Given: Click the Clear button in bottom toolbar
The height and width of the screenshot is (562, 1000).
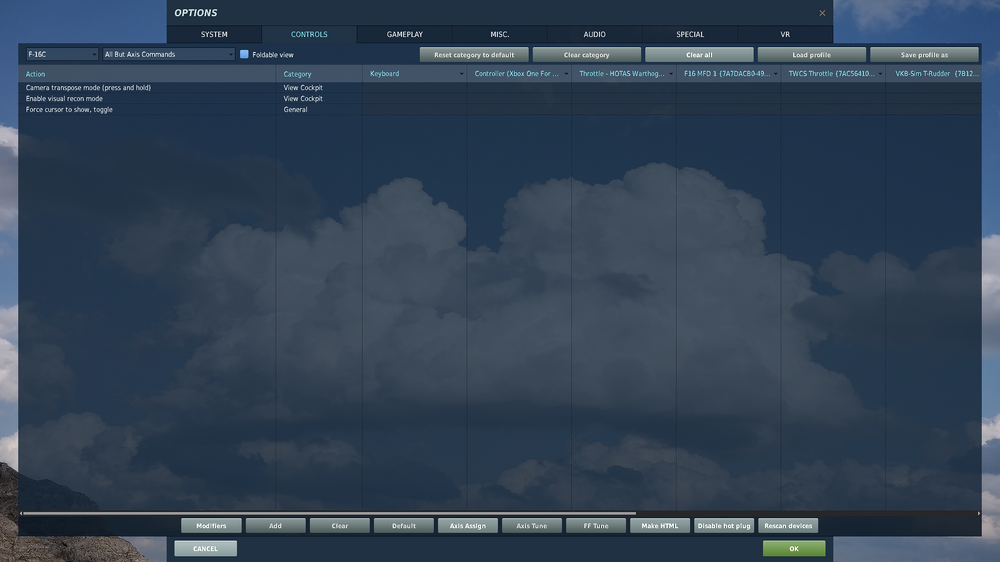Looking at the screenshot, I should (x=339, y=526).
